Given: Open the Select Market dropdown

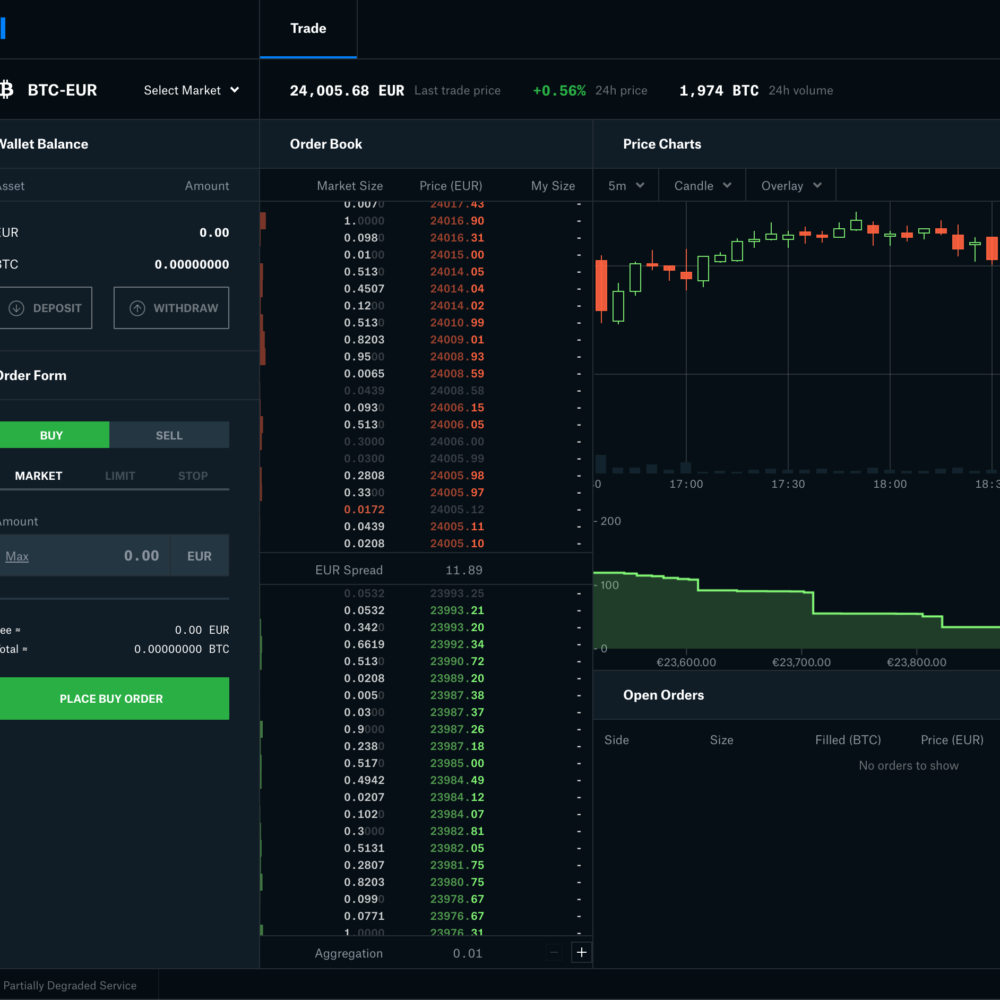Looking at the screenshot, I should (191, 90).
